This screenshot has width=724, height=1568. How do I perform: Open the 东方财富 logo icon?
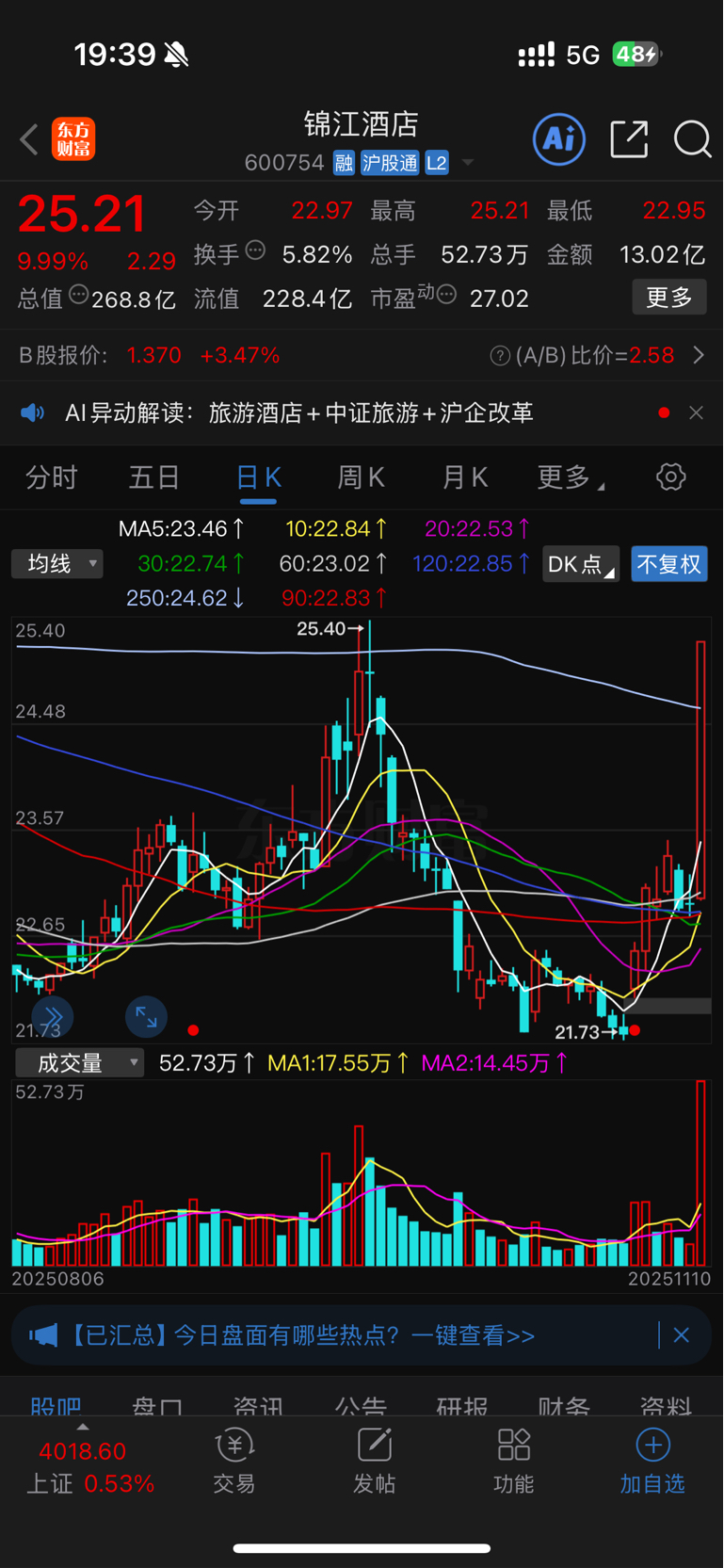coord(73,139)
